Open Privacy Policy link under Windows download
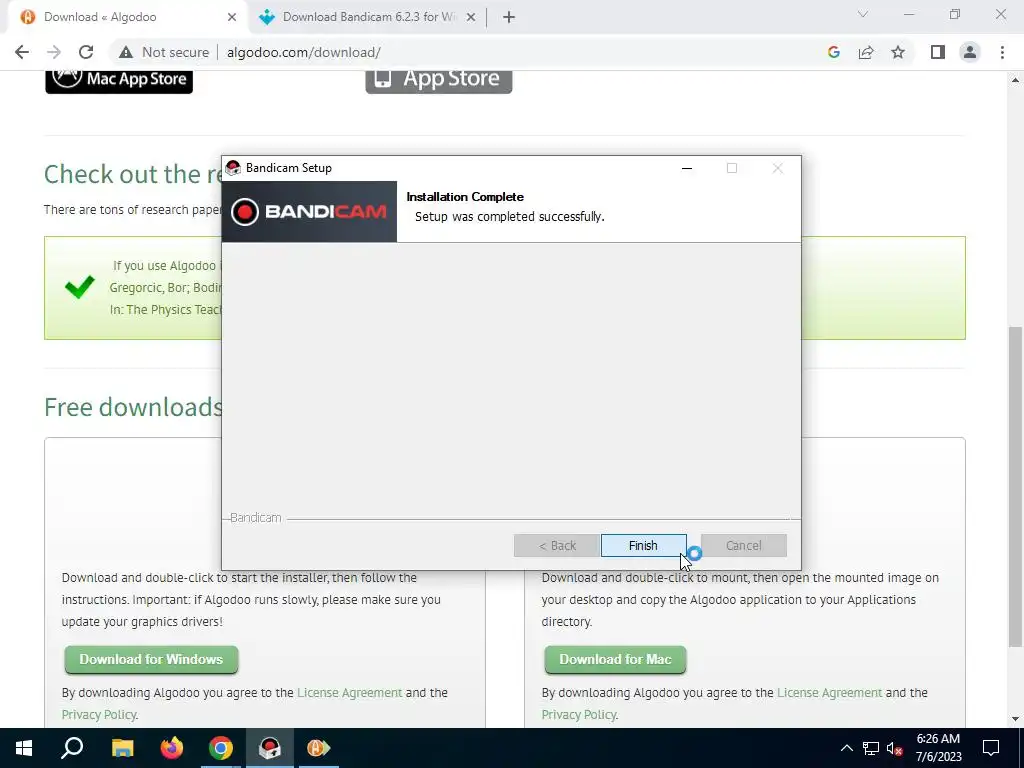The image size is (1024, 768). point(99,714)
